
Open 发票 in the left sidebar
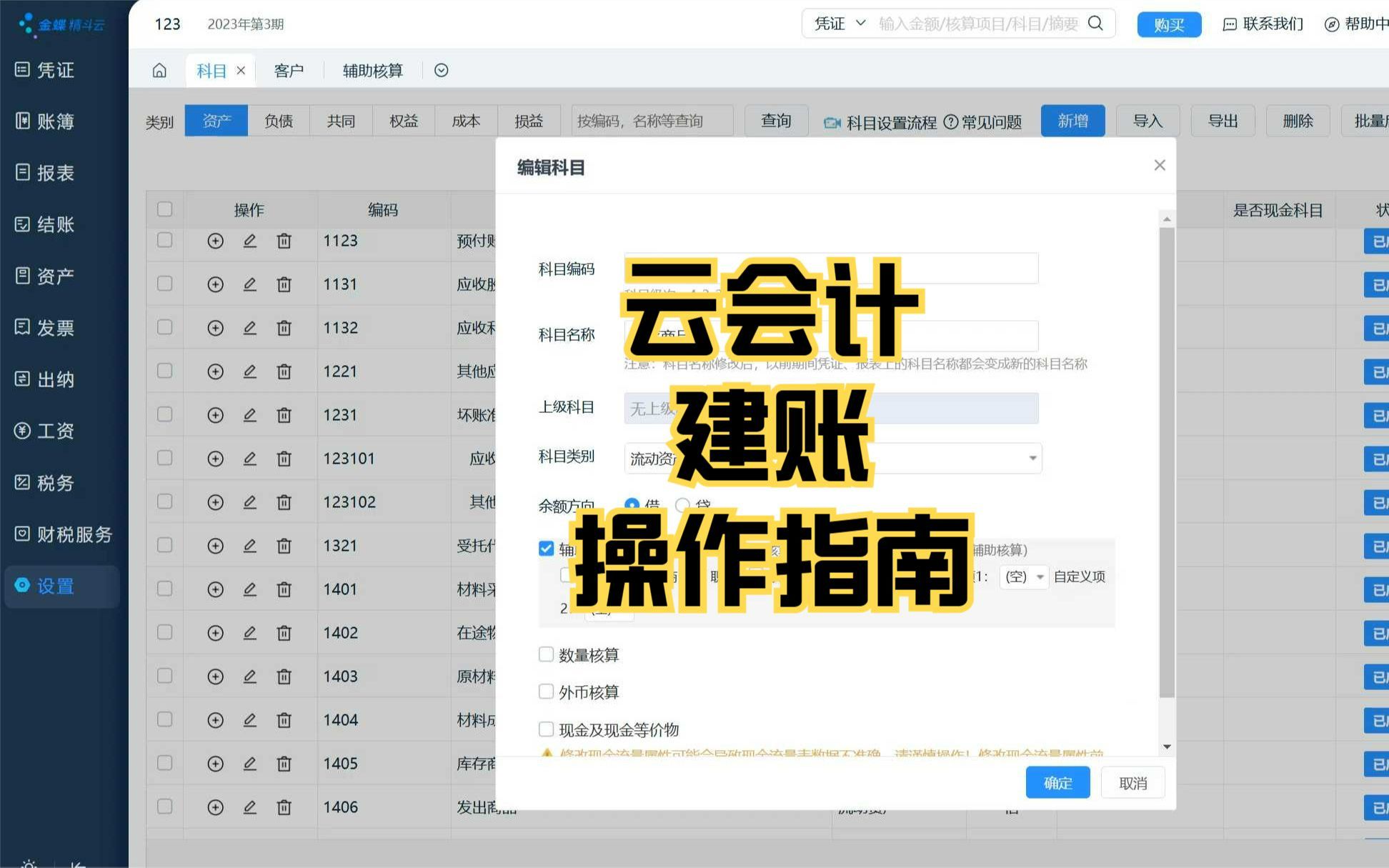[x=45, y=328]
